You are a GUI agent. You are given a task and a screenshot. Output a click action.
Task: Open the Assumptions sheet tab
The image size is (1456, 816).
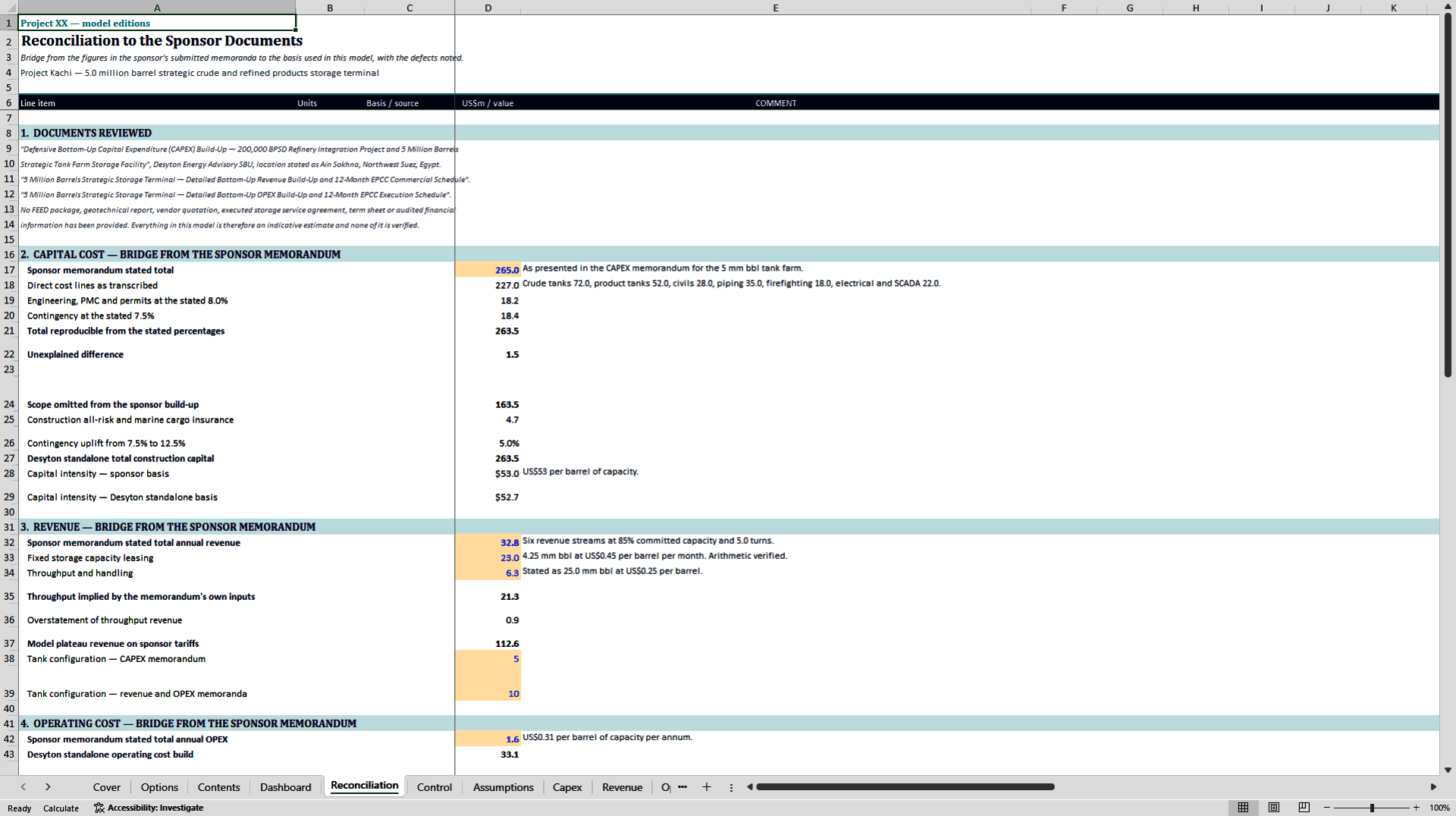504,787
